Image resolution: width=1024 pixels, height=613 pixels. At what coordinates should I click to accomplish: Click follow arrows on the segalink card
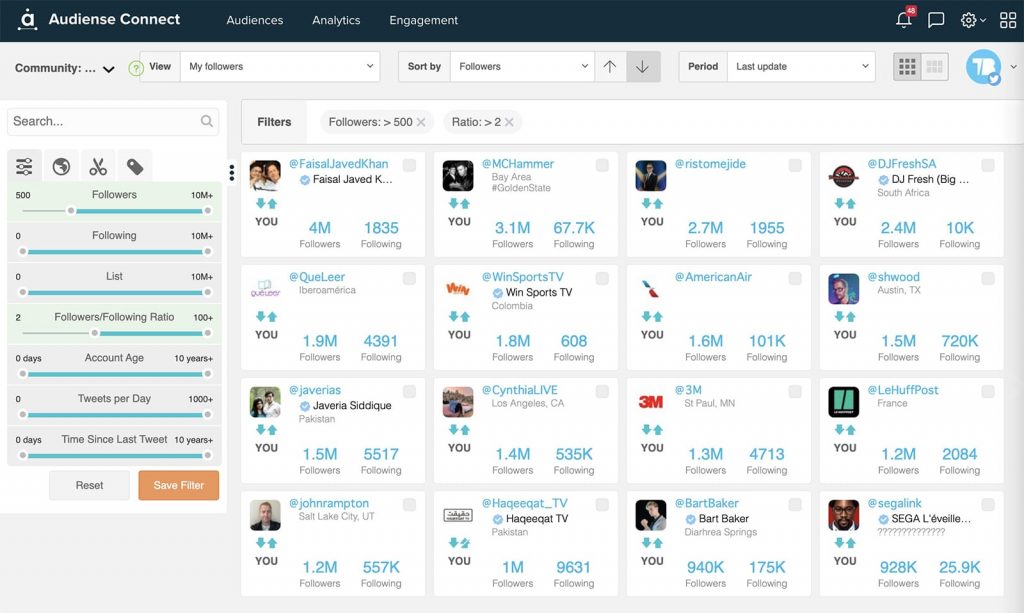coord(845,542)
